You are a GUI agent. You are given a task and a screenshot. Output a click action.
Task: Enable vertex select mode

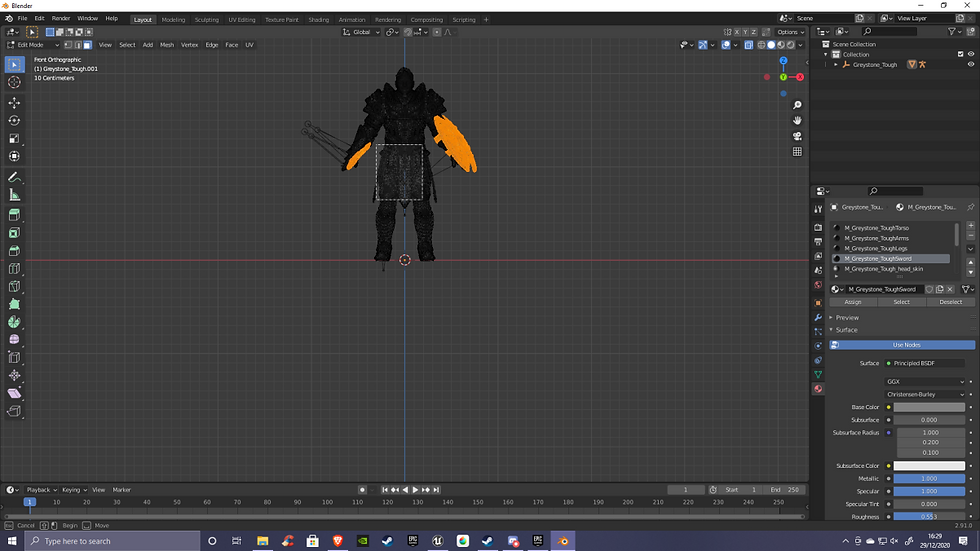pos(68,45)
